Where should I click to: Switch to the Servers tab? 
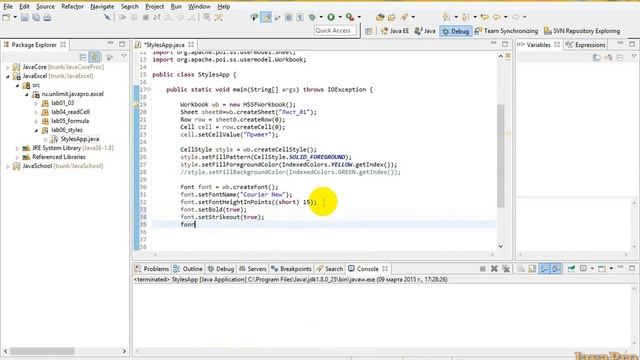point(252,269)
